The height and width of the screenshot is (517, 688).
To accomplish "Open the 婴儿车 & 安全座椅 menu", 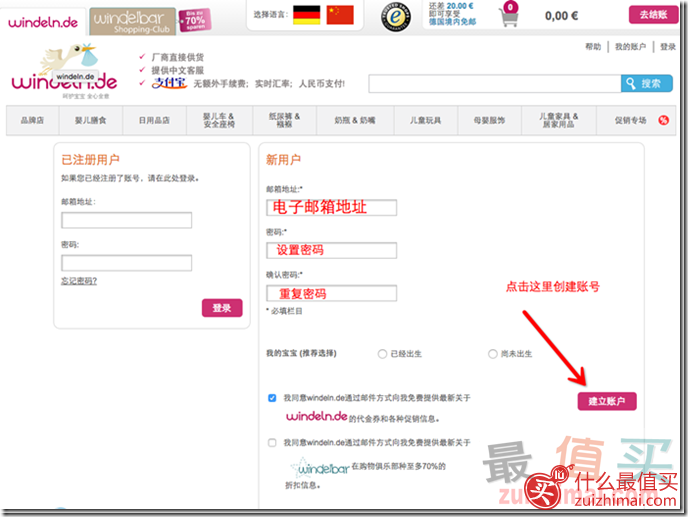I will [219, 120].
